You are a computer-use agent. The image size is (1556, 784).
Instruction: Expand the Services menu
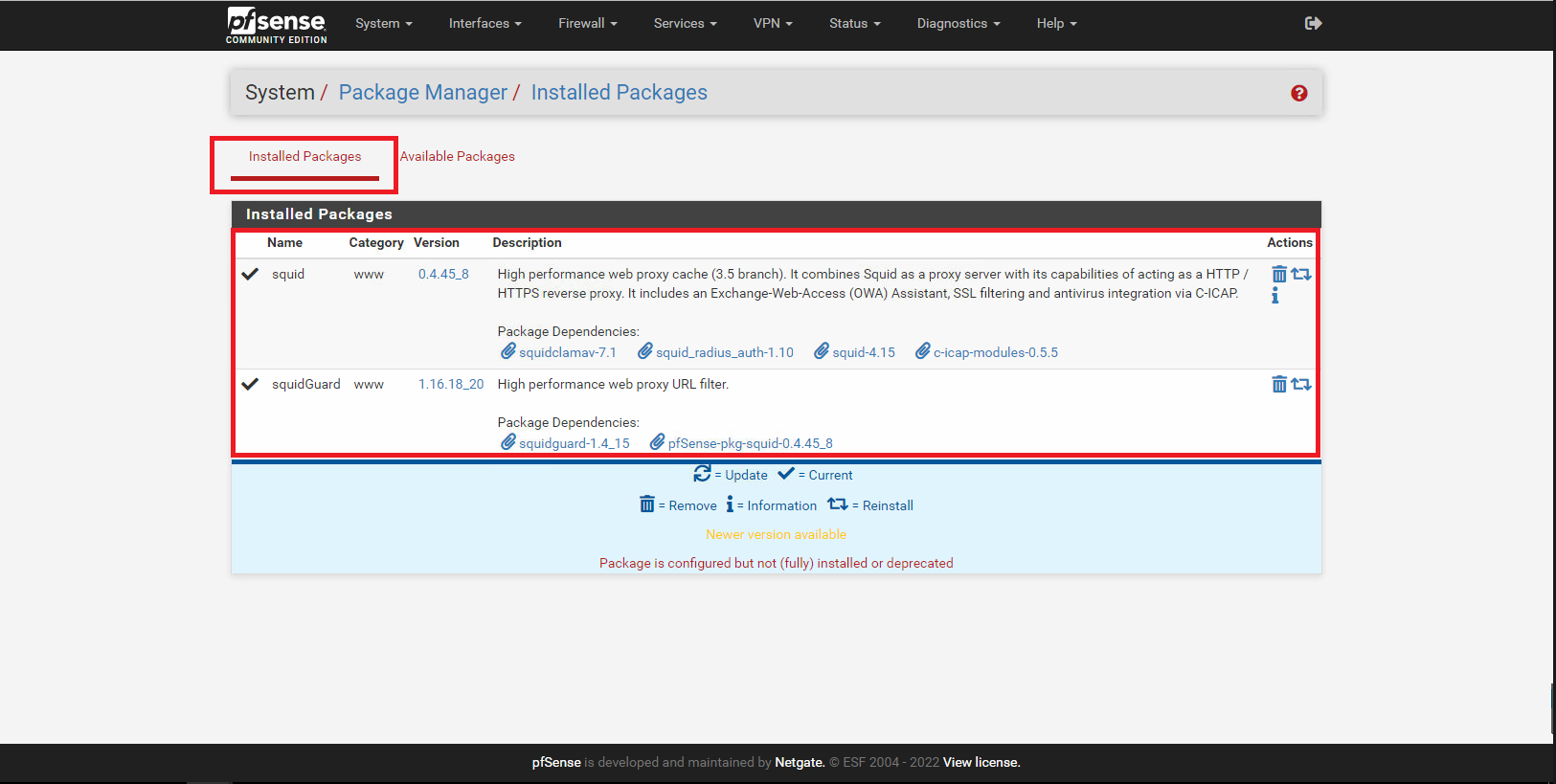(x=686, y=23)
